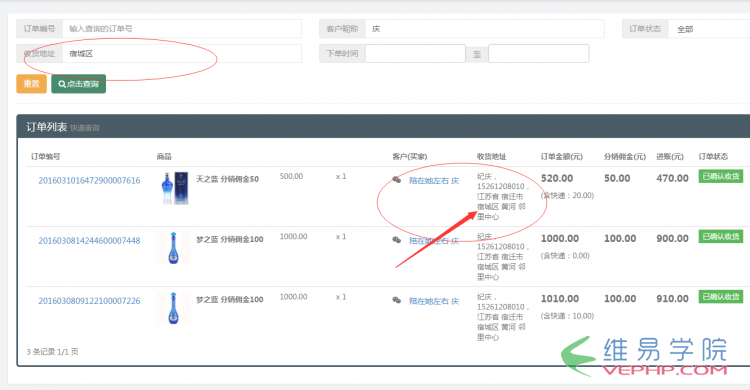Click the 订单编号 column header
750x390 pixels.
[x=45, y=156]
